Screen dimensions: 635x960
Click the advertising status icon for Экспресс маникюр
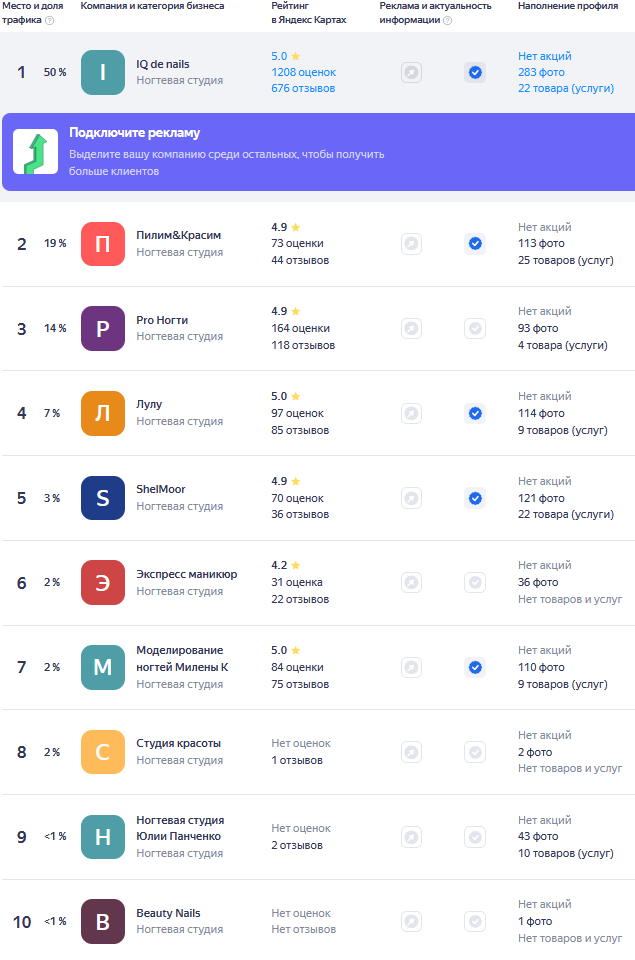click(x=411, y=582)
